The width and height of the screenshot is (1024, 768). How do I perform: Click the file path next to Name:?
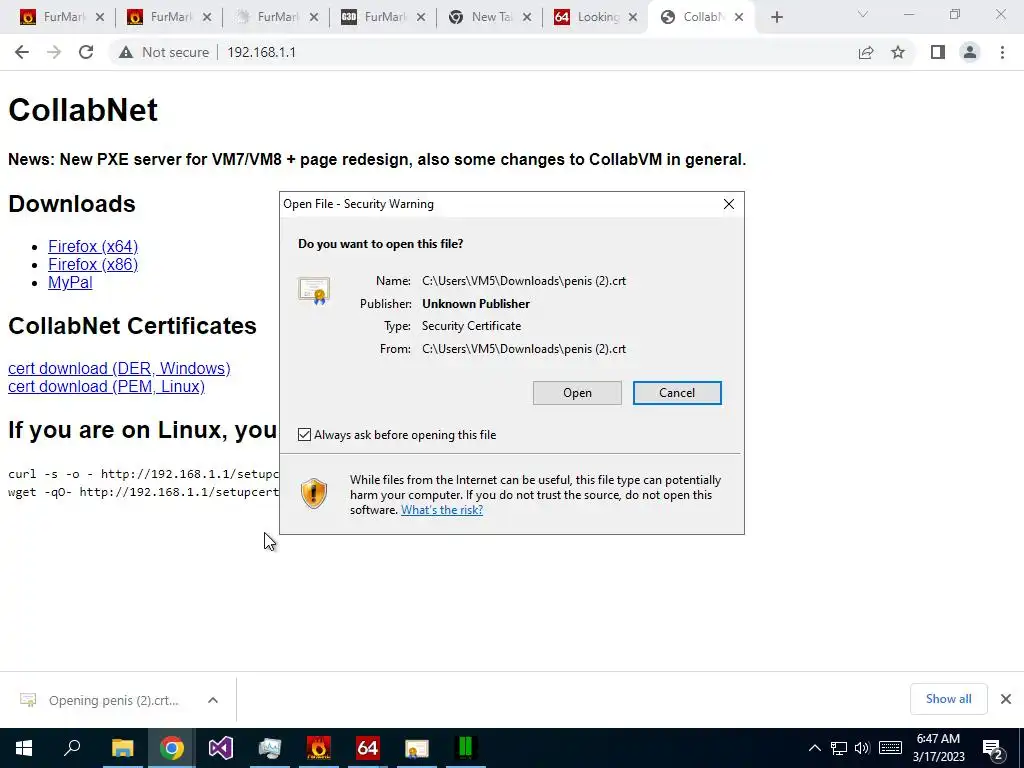[524, 281]
